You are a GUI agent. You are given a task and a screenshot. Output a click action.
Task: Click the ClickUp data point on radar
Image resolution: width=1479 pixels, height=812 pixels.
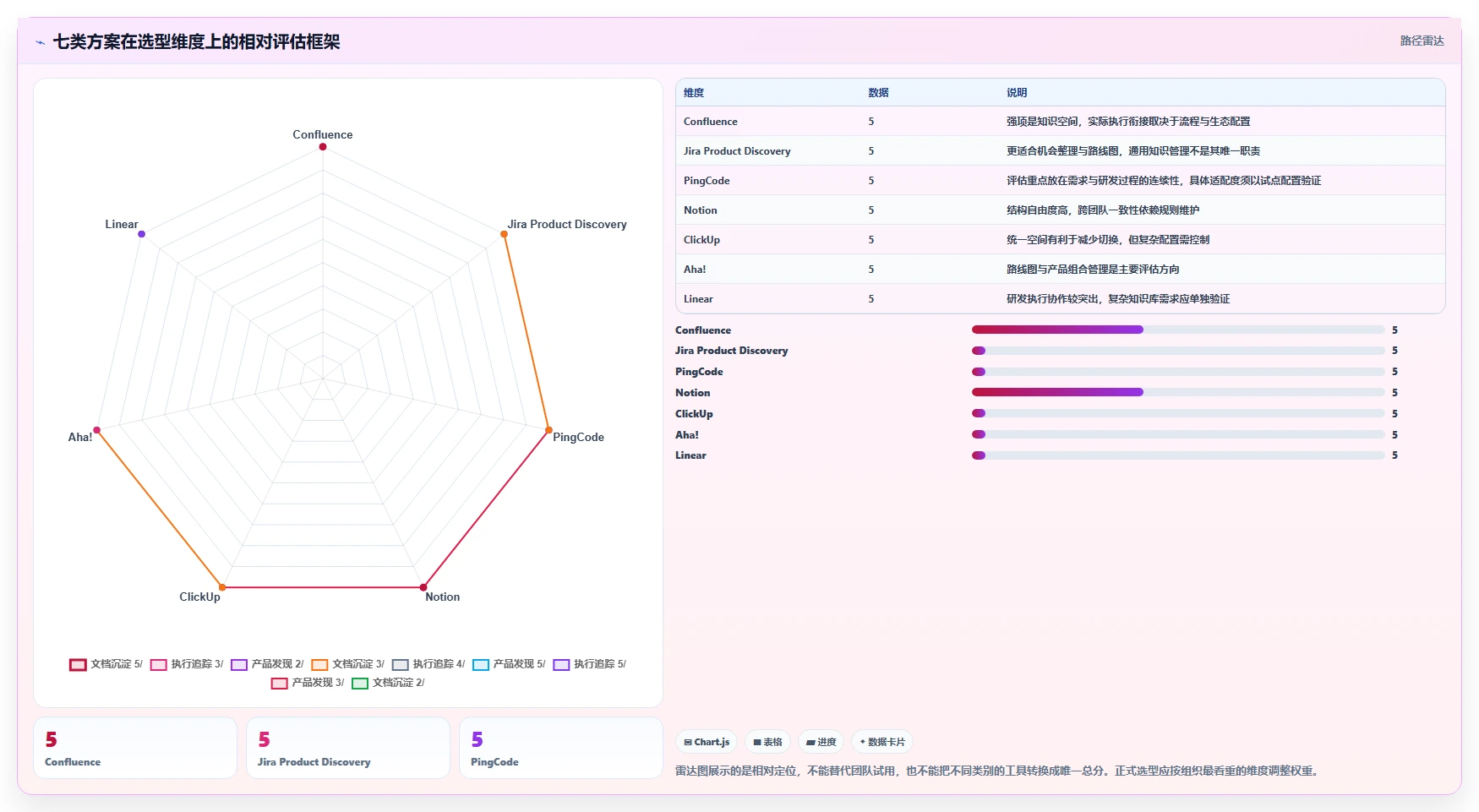pos(222,587)
